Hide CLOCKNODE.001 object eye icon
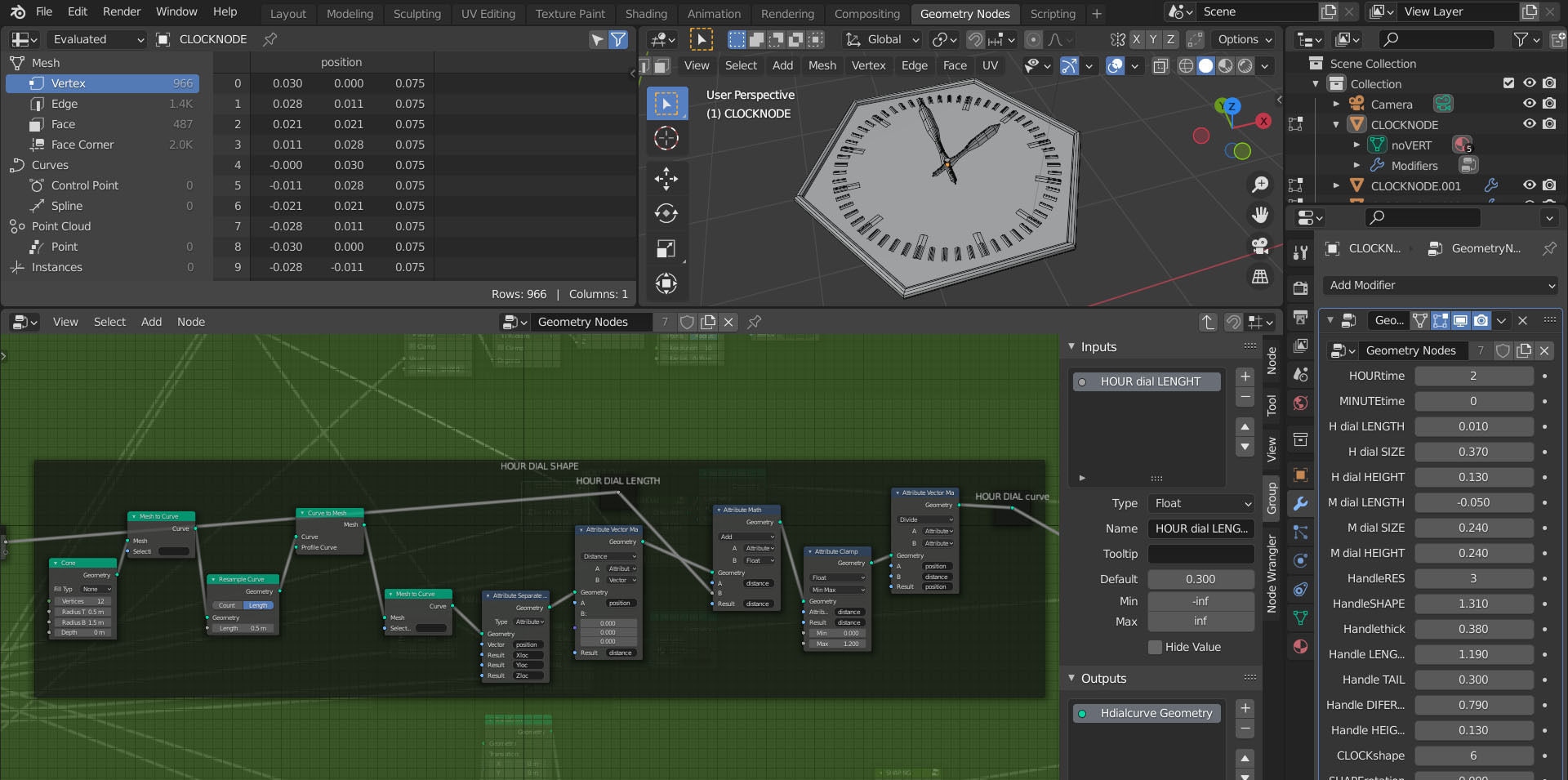This screenshot has width=1568, height=780. click(x=1529, y=185)
